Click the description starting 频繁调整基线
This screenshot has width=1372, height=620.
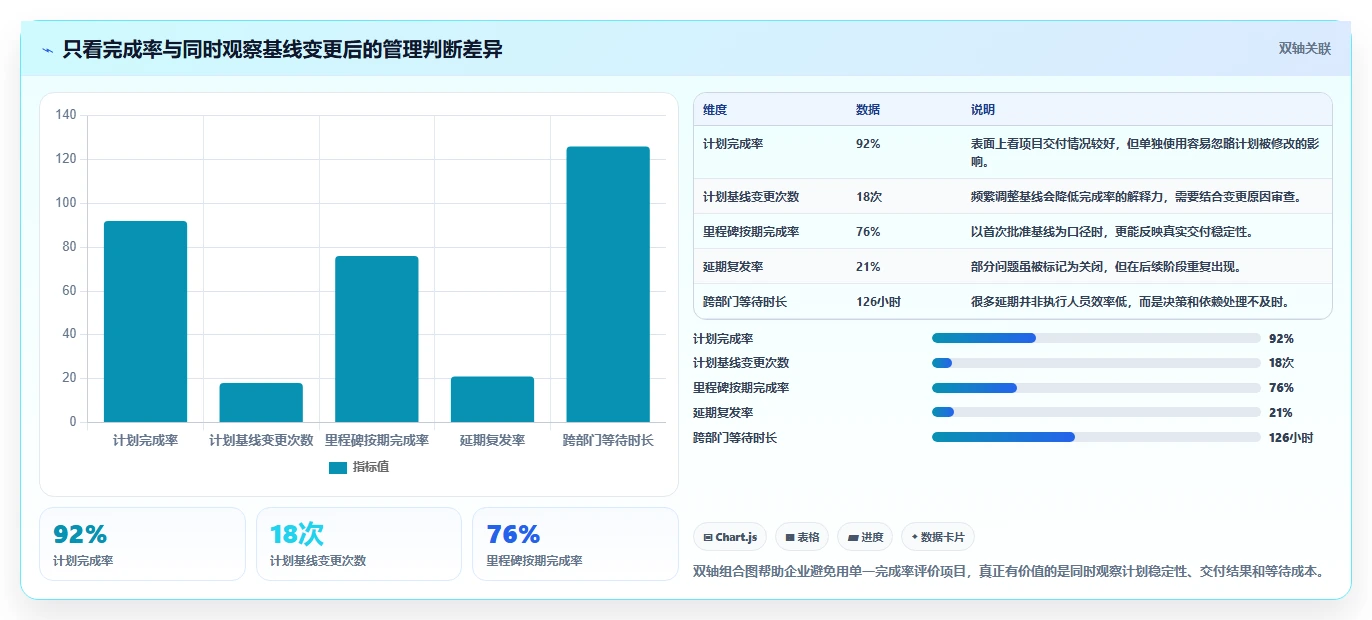click(1136, 197)
